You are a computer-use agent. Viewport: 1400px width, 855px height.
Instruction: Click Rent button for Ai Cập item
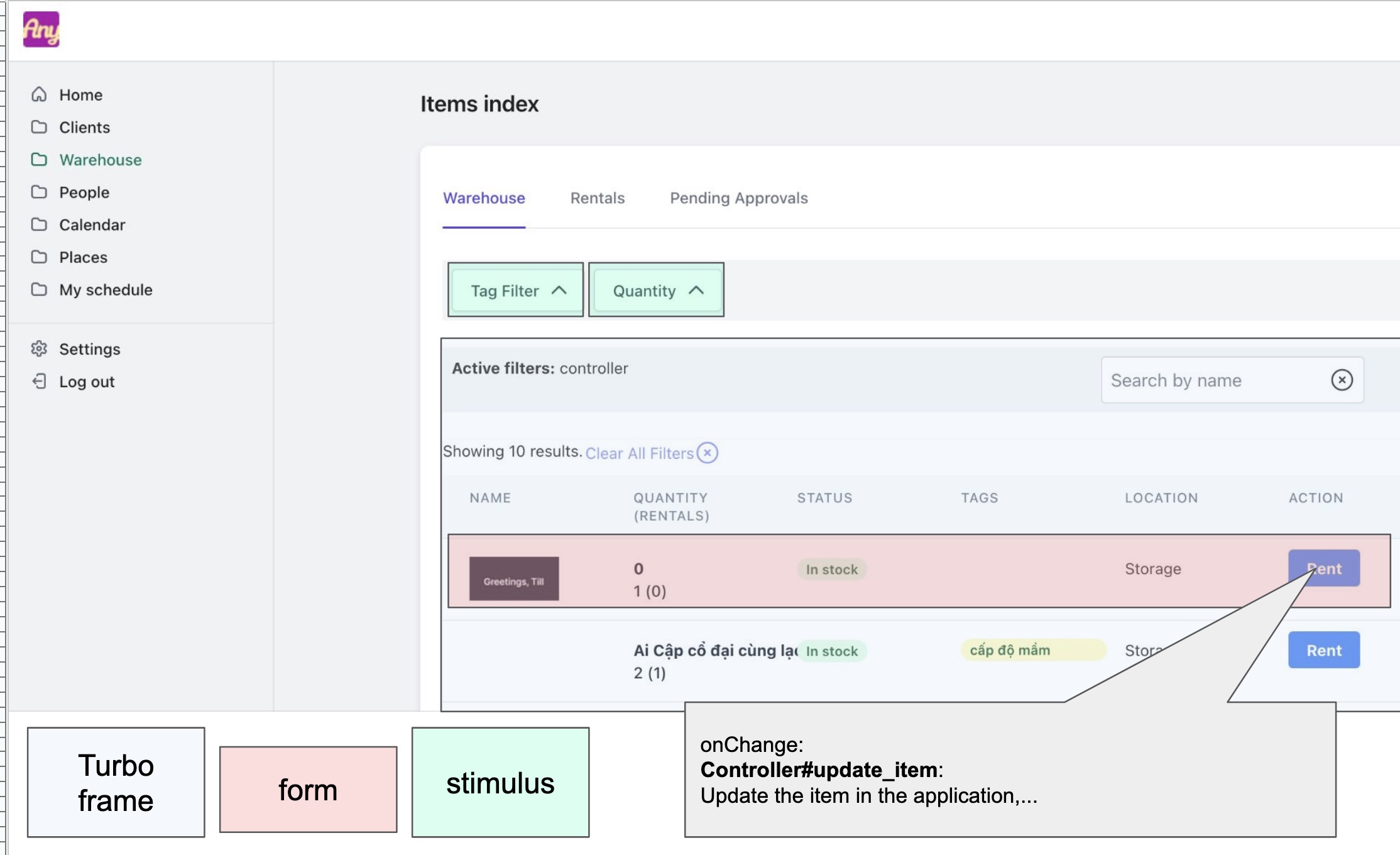pos(1323,650)
